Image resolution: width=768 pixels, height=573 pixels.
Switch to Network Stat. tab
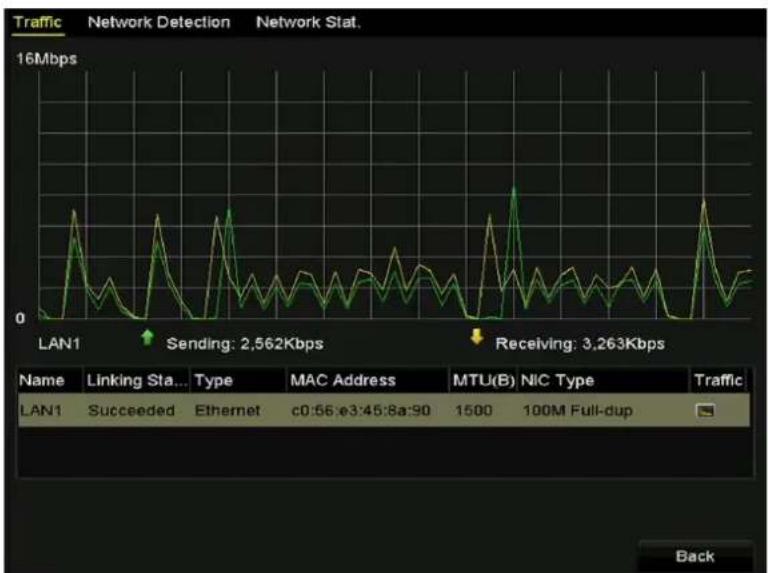pos(308,23)
